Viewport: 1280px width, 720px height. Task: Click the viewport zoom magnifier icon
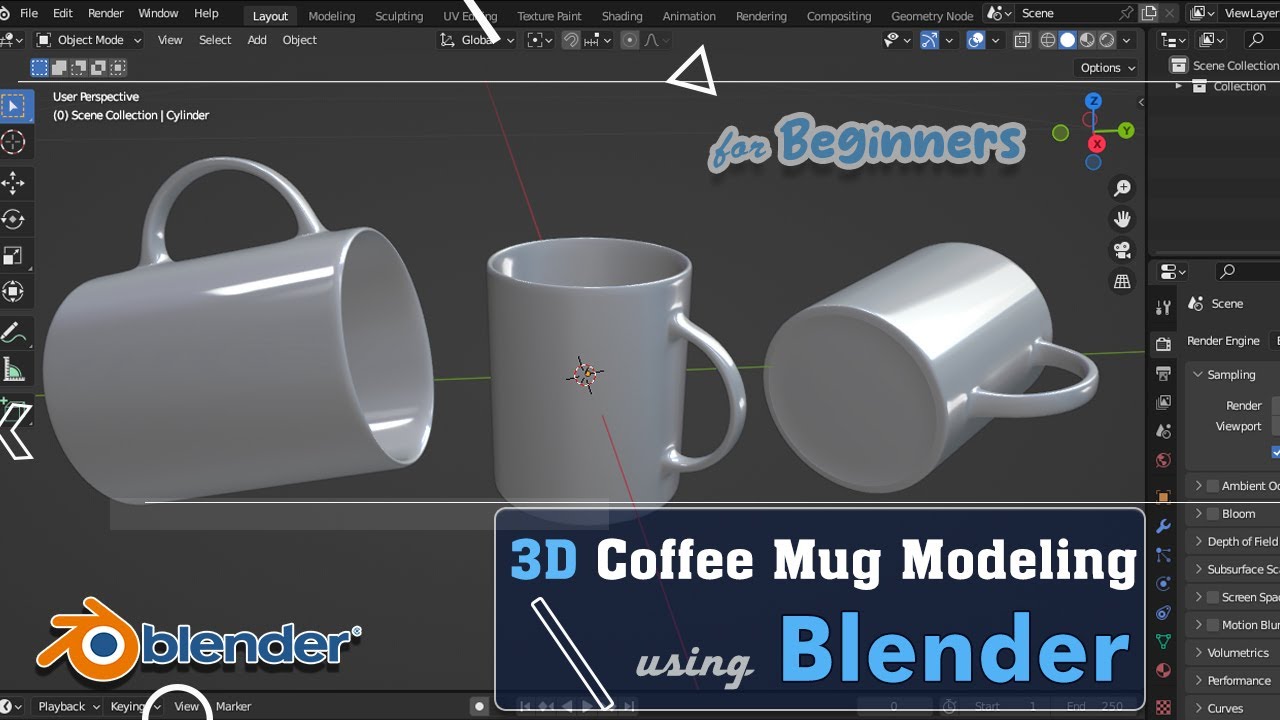click(x=1122, y=188)
